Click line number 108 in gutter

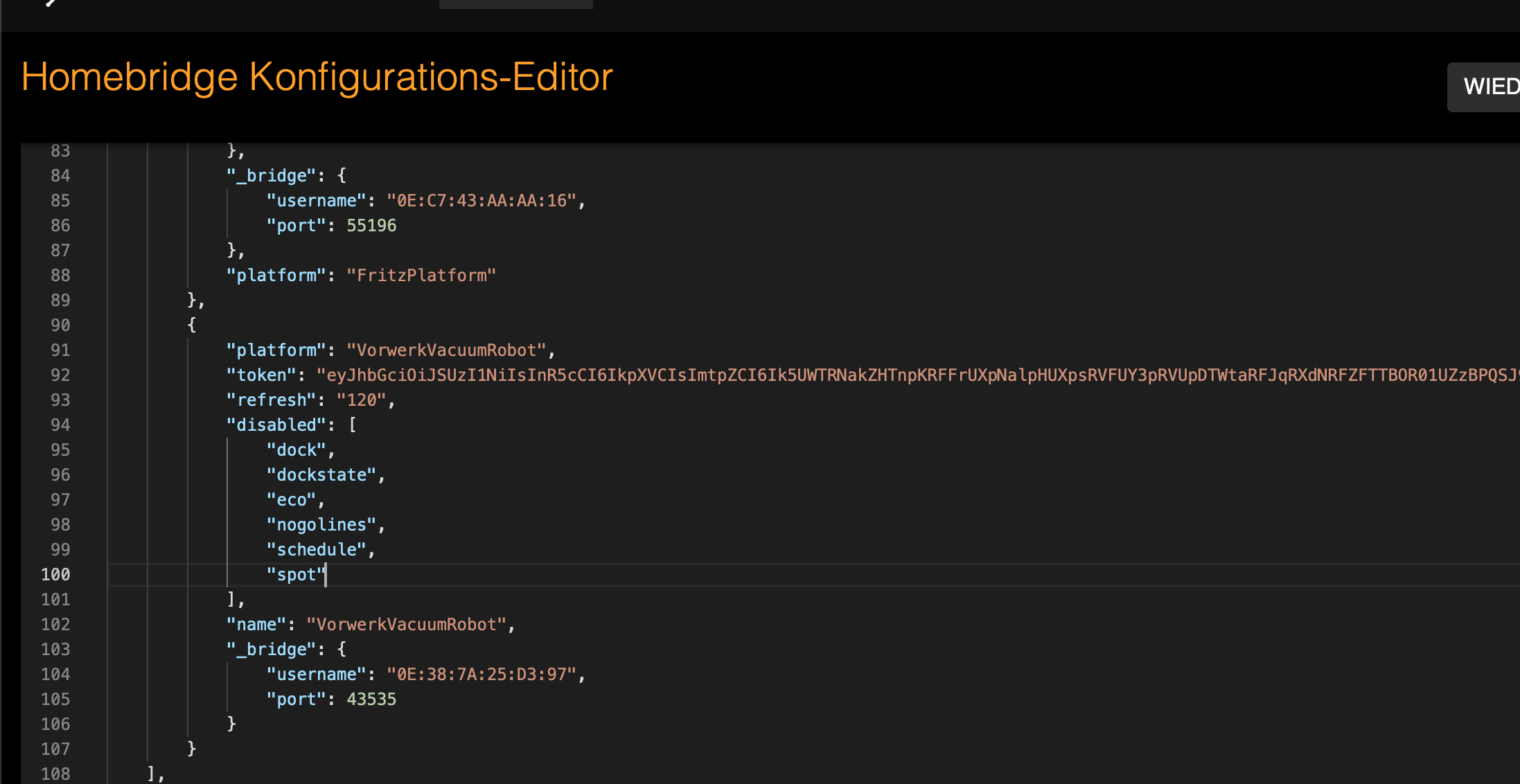coord(55,774)
